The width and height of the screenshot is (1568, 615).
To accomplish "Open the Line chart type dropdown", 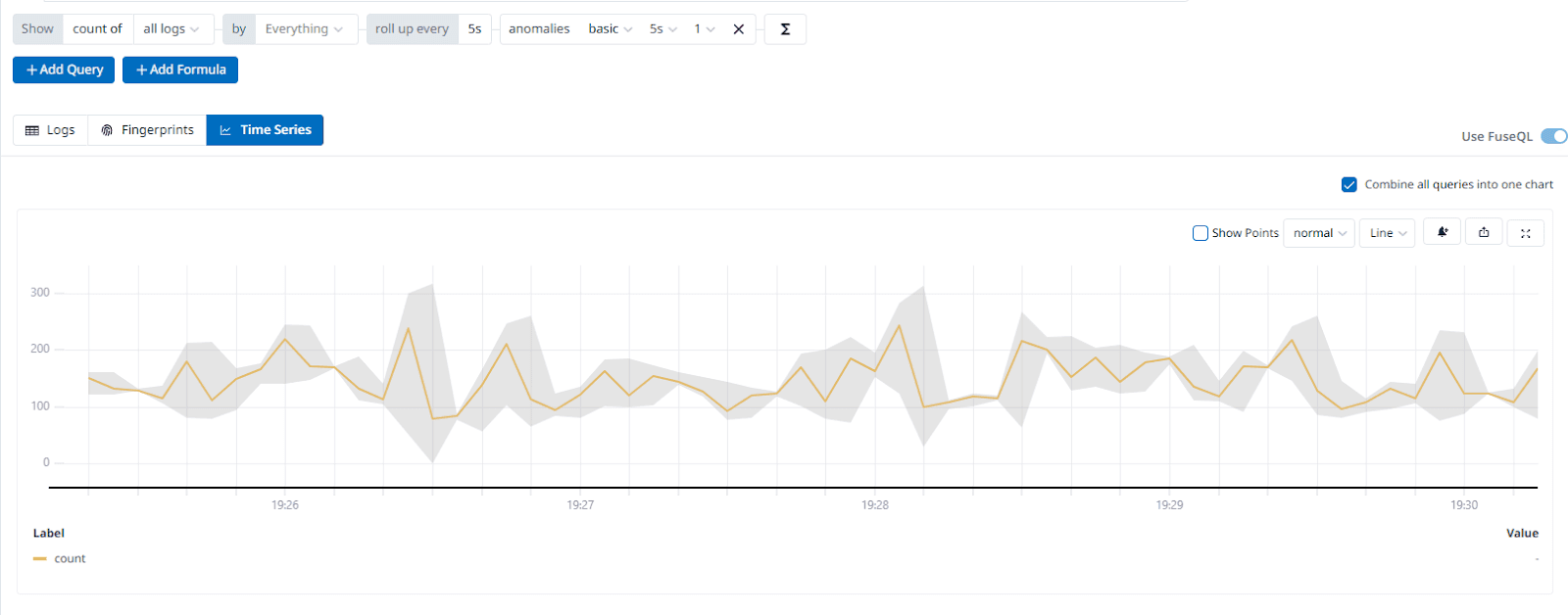I will tap(1387, 233).
